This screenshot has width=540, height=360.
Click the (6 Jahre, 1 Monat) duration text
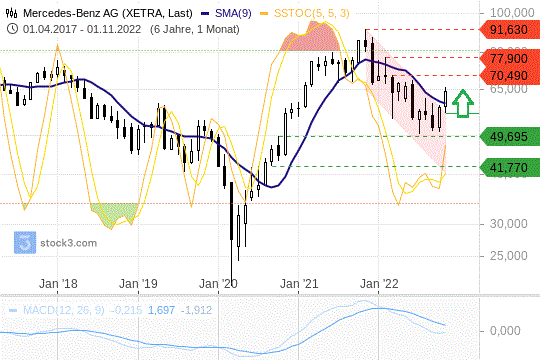point(195,29)
